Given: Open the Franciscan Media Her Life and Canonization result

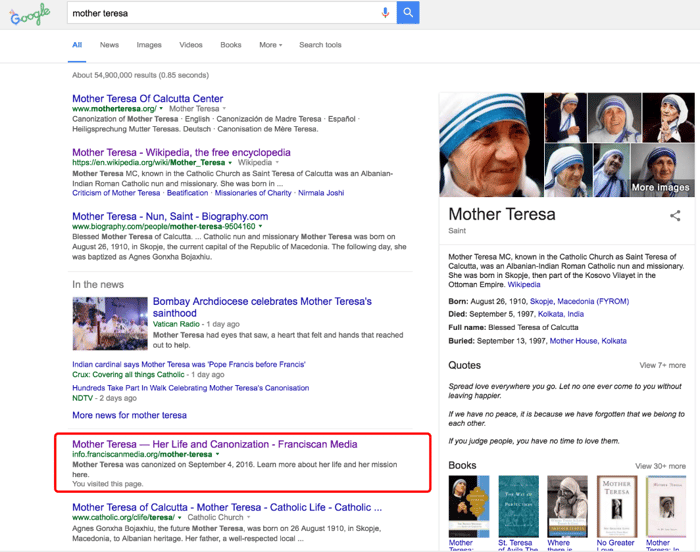Looking at the screenshot, I should [x=215, y=444].
